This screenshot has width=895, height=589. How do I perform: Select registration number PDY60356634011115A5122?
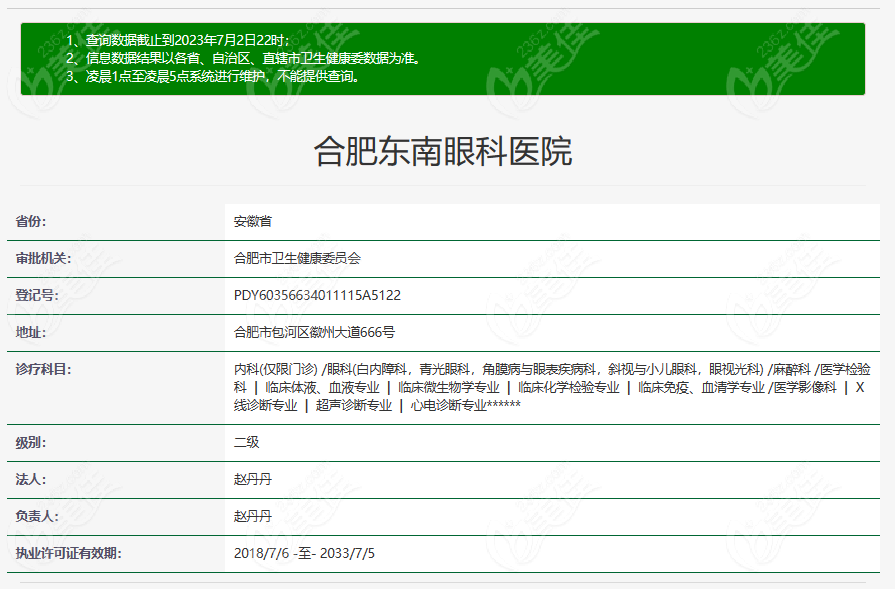pos(317,296)
